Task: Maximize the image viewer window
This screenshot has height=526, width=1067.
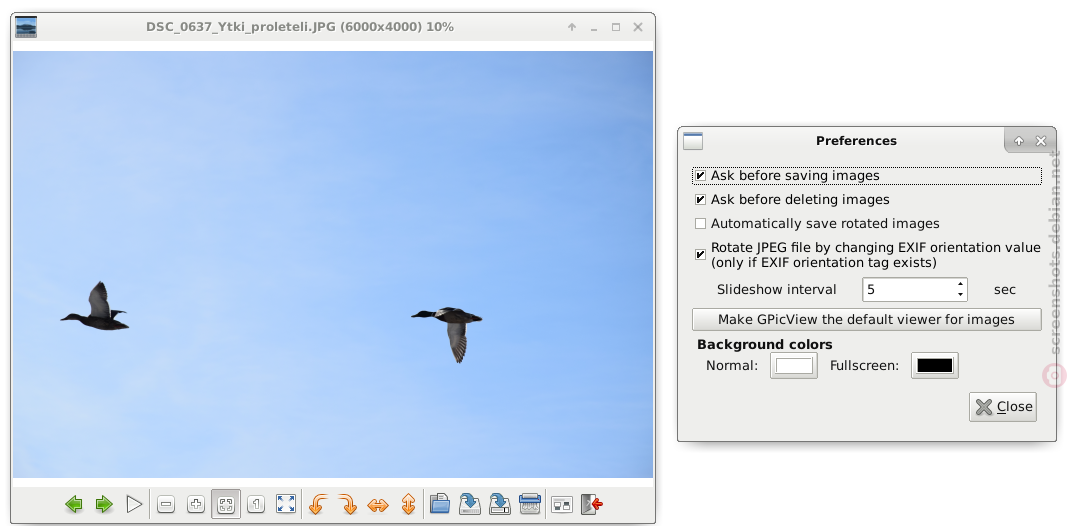Action: tap(616, 27)
